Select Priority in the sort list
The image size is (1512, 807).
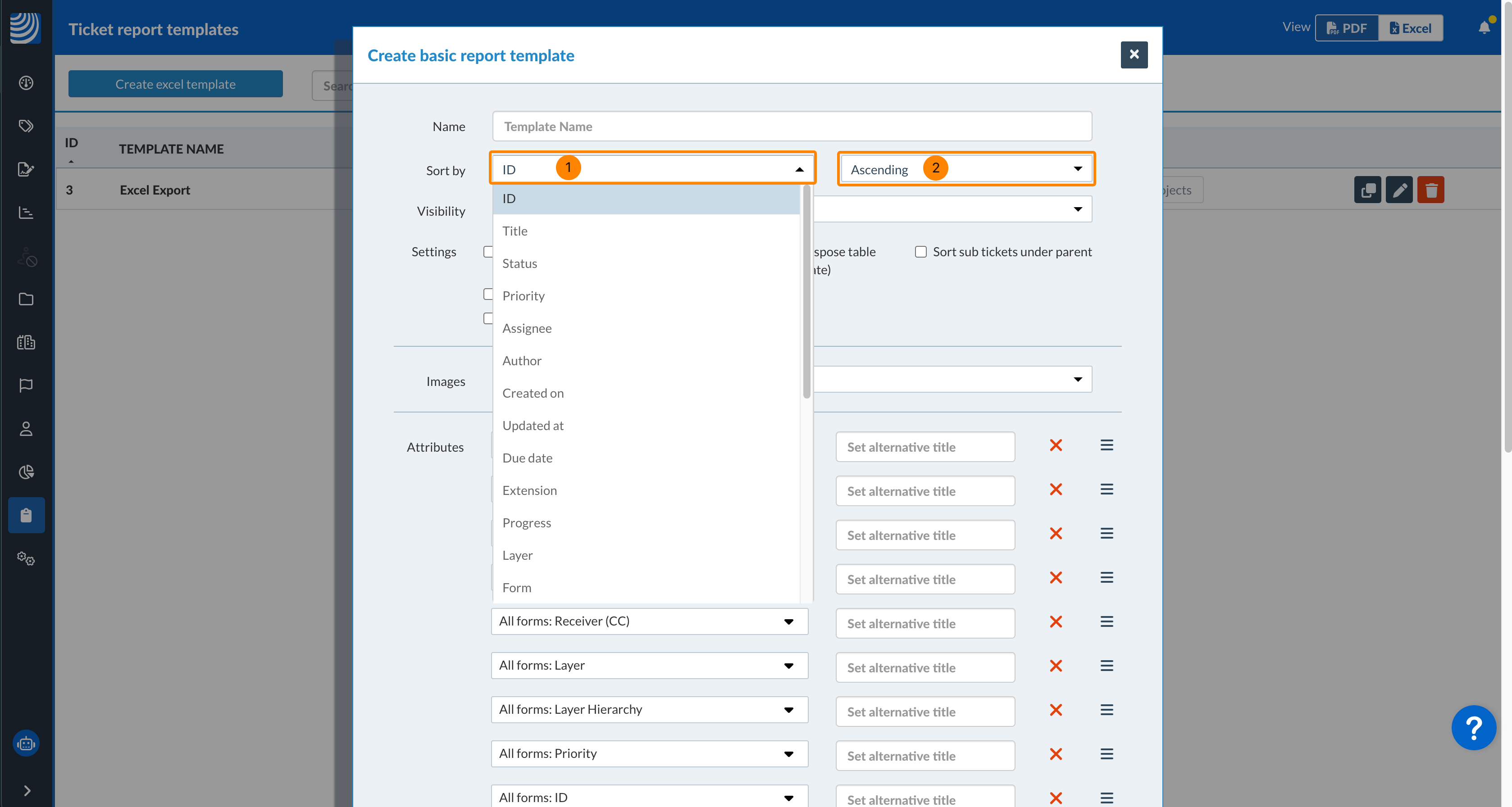tap(646, 295)
